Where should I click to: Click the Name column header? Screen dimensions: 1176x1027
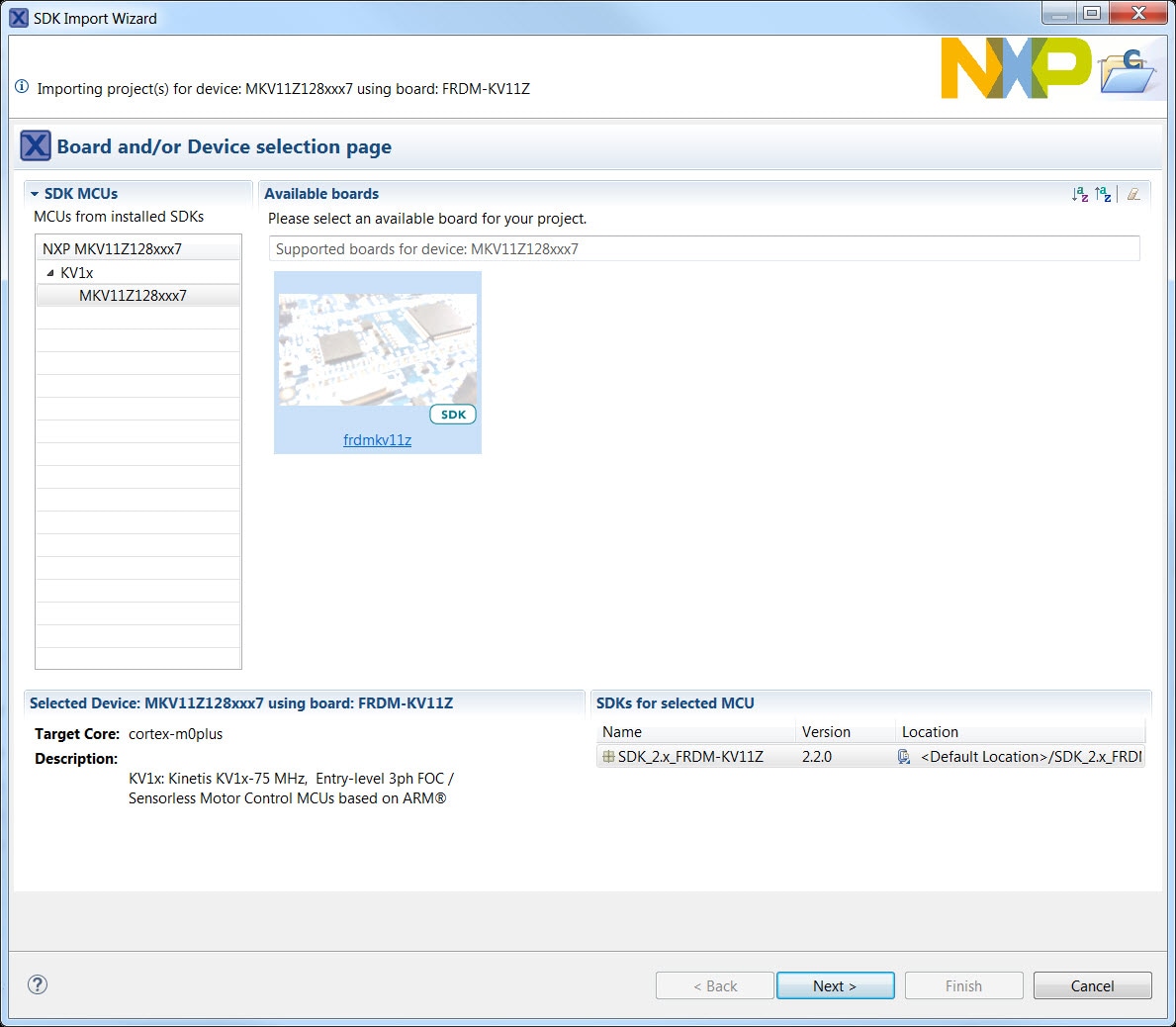pos(622,732)
